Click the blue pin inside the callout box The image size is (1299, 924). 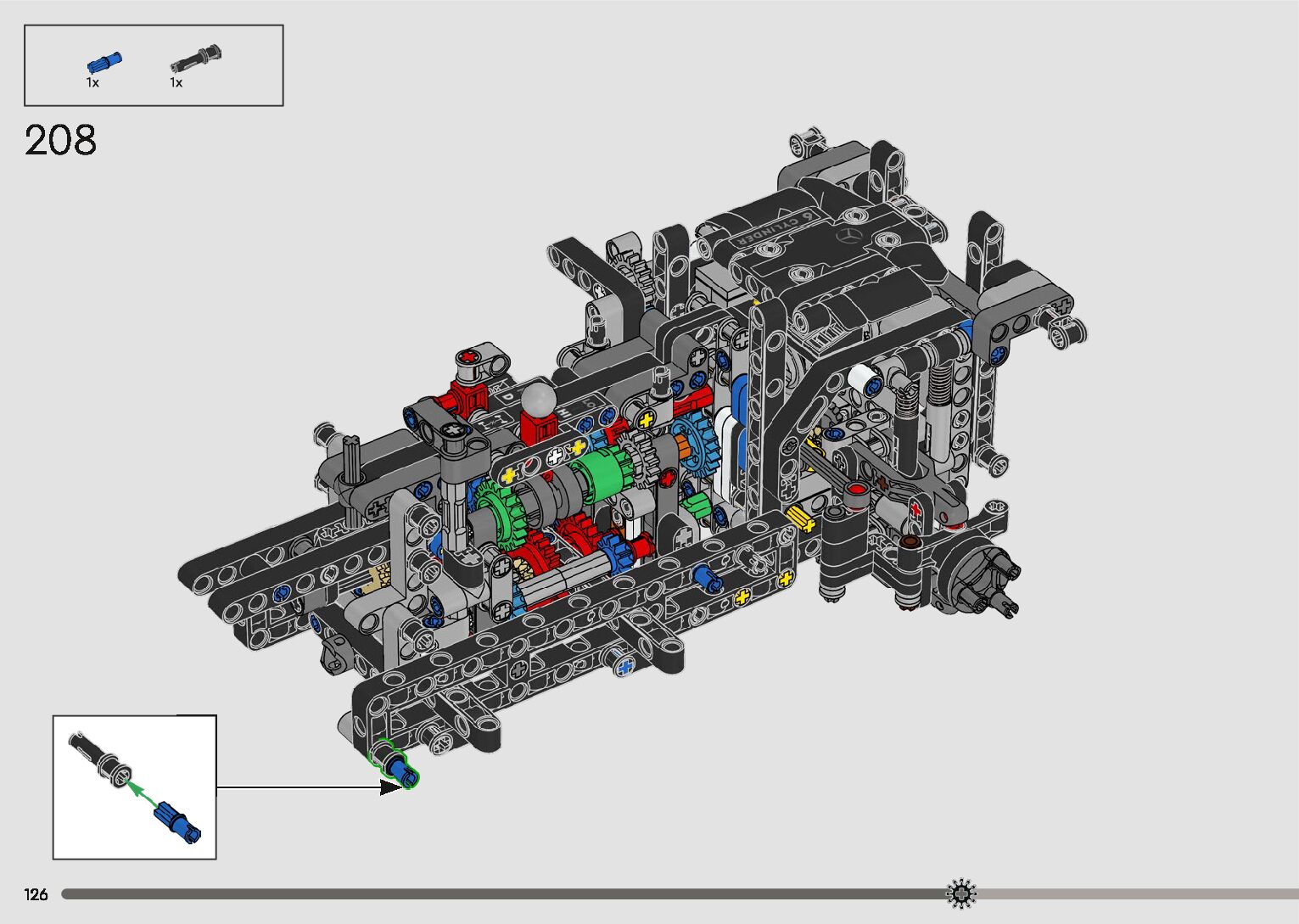[177, 822]
